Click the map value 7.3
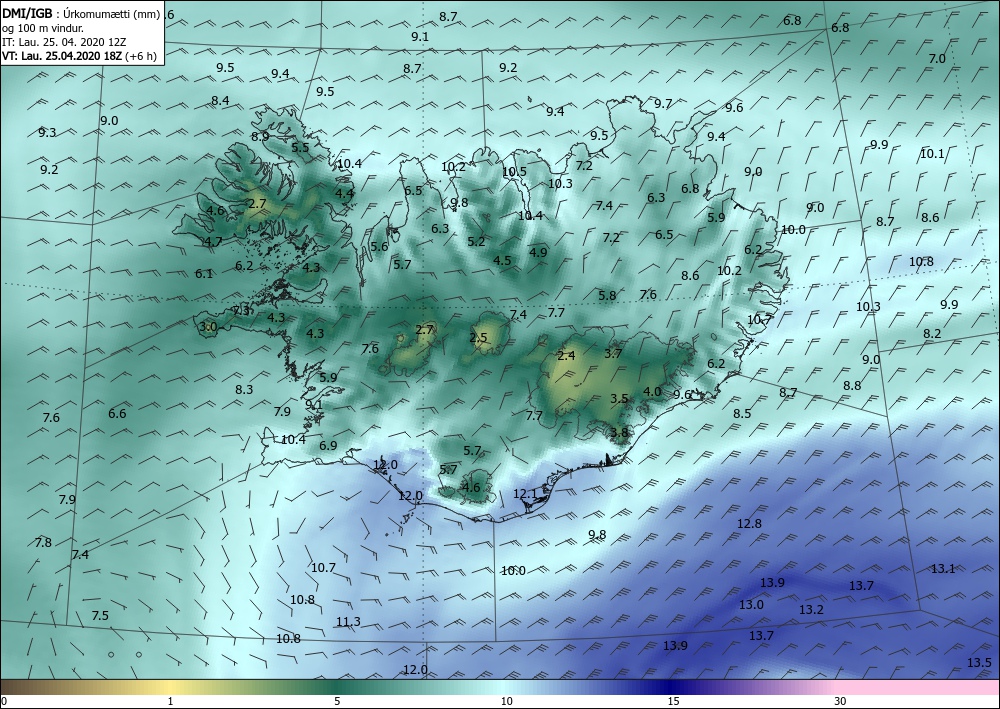Viewport: 1000px width, 709px height. pos(242,311)
